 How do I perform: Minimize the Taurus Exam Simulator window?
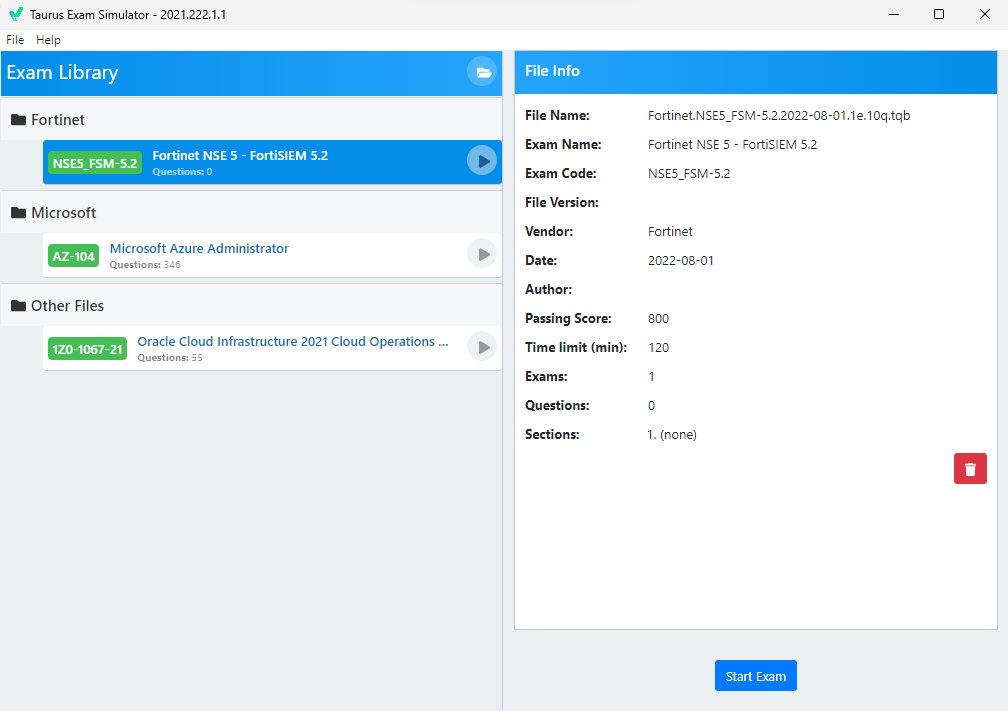pos(894,14)
